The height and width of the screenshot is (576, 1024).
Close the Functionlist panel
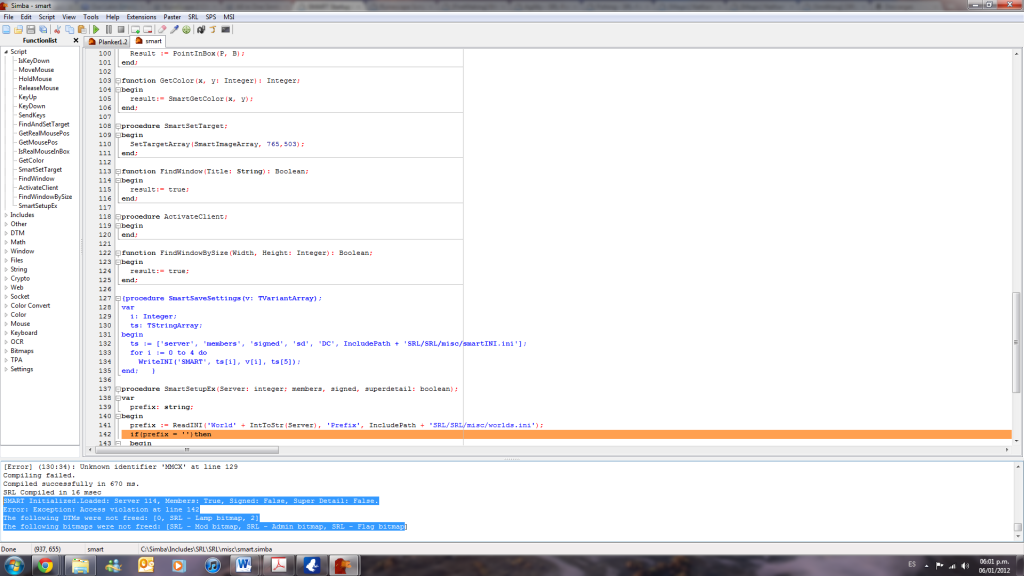[x=76, y=41]
